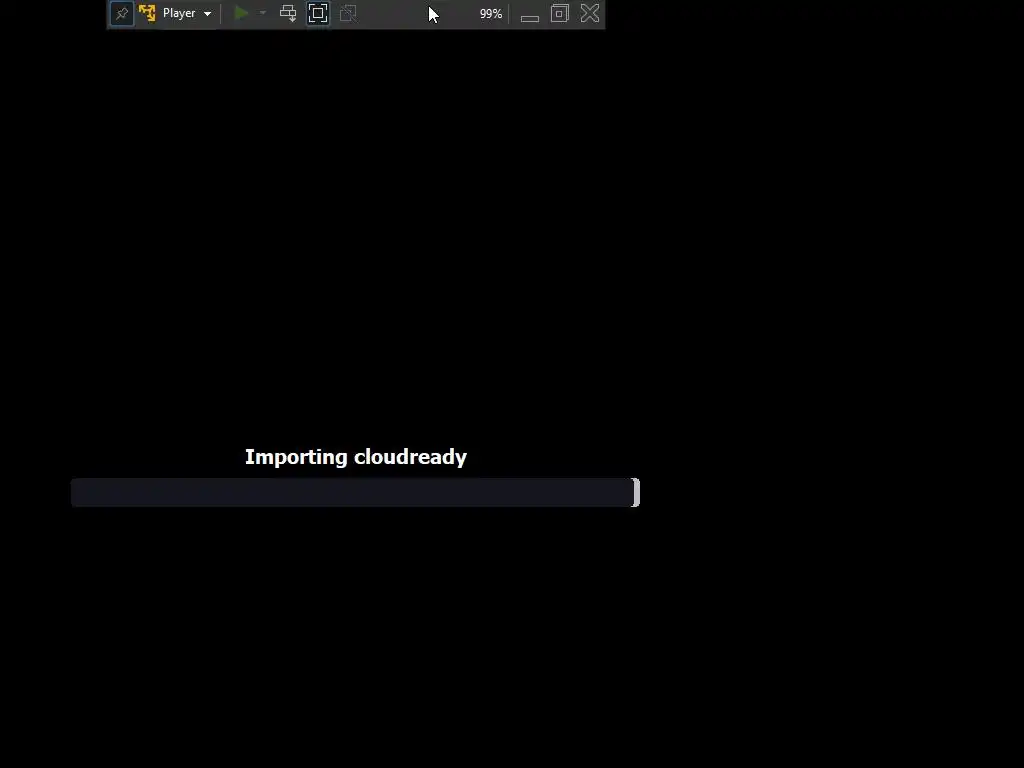Image resolution: width=1024 pixels, height=768 pixels.
Task: Expand the Player dropdown arrow
Action: 207,14
